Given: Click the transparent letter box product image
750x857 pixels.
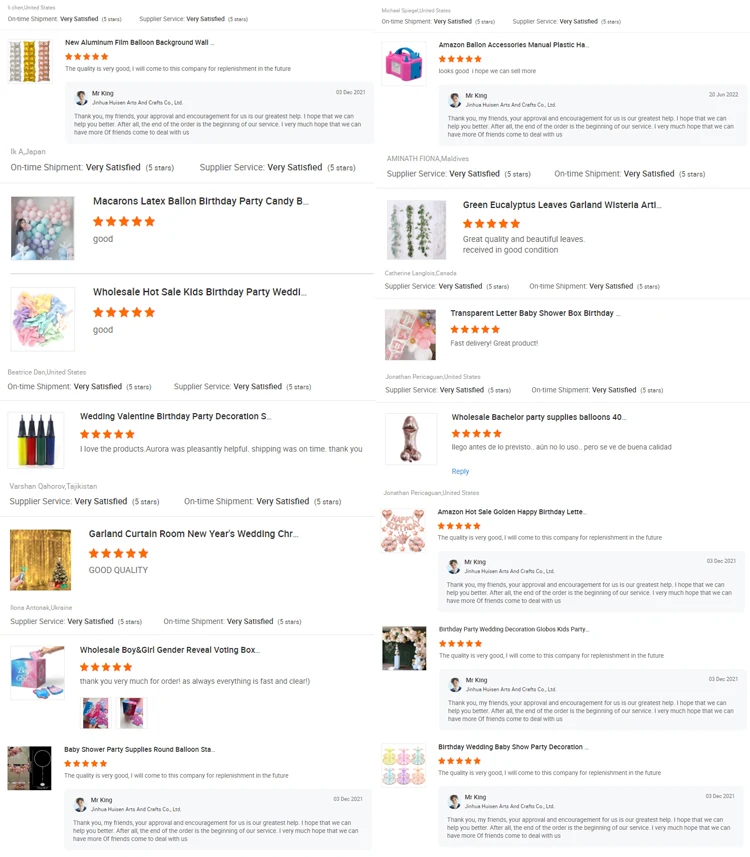Looking at the screenshot, I should point(411,334).
